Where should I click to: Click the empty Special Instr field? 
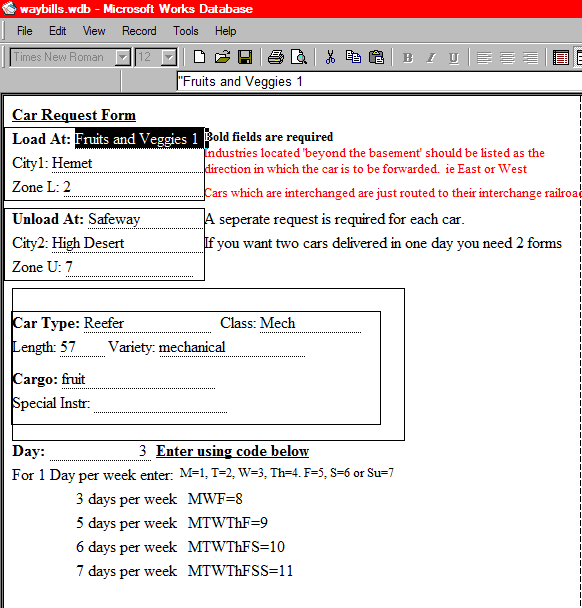pyautogui.click(x=160, y=404)
